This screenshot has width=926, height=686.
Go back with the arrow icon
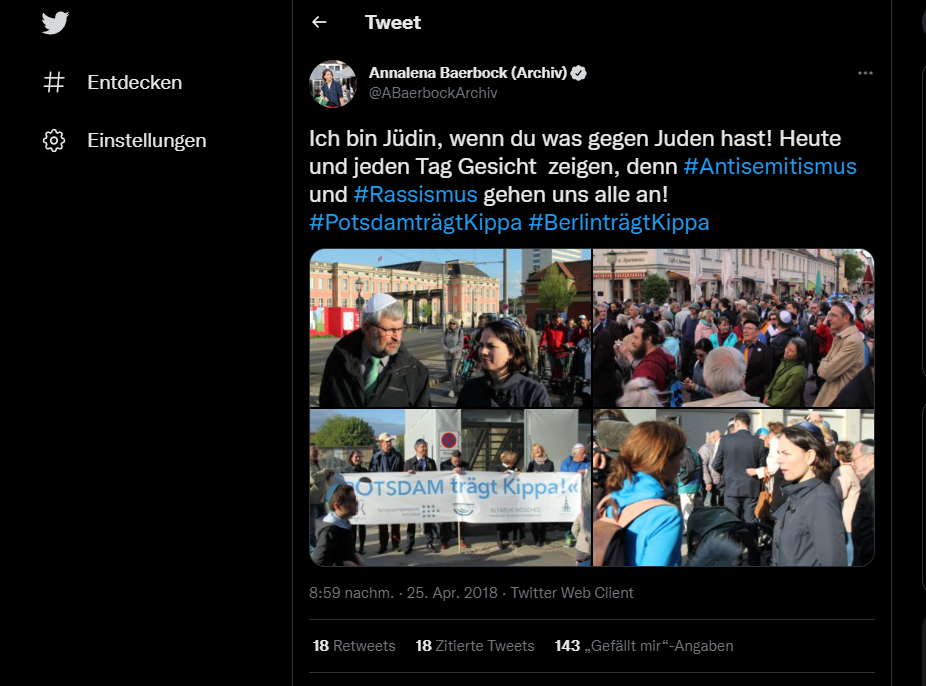(319, 22)
